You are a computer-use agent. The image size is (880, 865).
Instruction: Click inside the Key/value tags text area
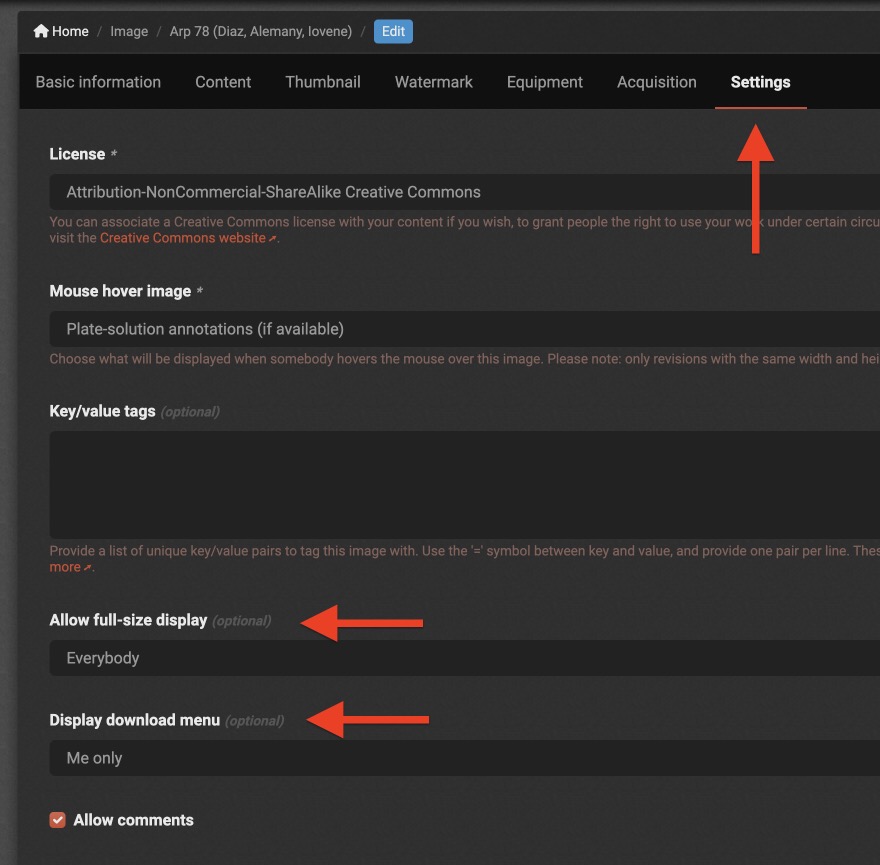pos(465,485)
